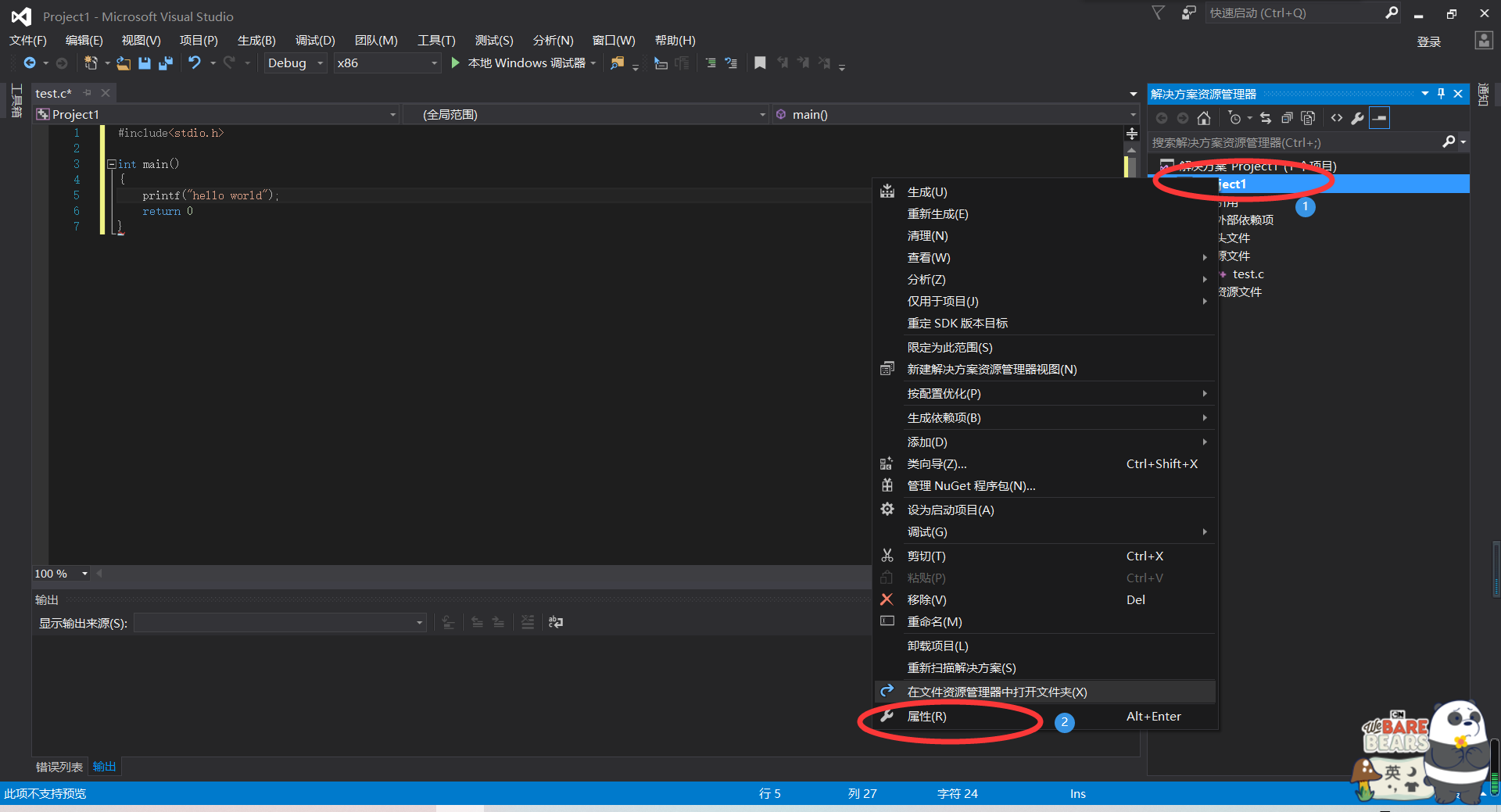Click the editor split window handle
Viewport: 1501px width, 812px height.
(x=1131, y=134)
